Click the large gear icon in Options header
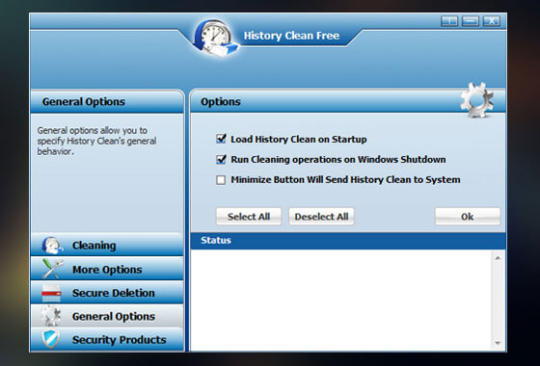 tap(477, 100)
